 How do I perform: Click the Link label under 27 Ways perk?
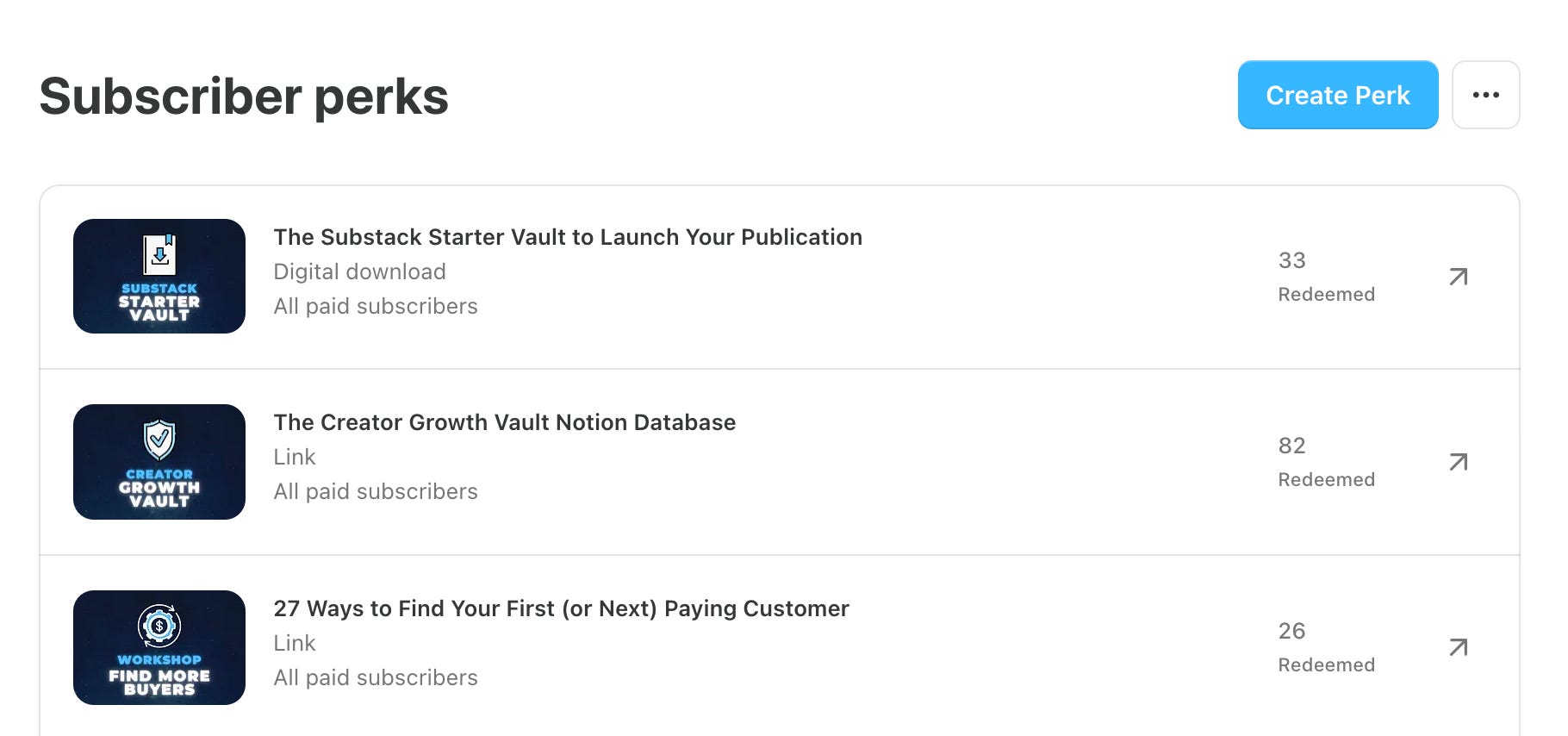tap(295, 643)
